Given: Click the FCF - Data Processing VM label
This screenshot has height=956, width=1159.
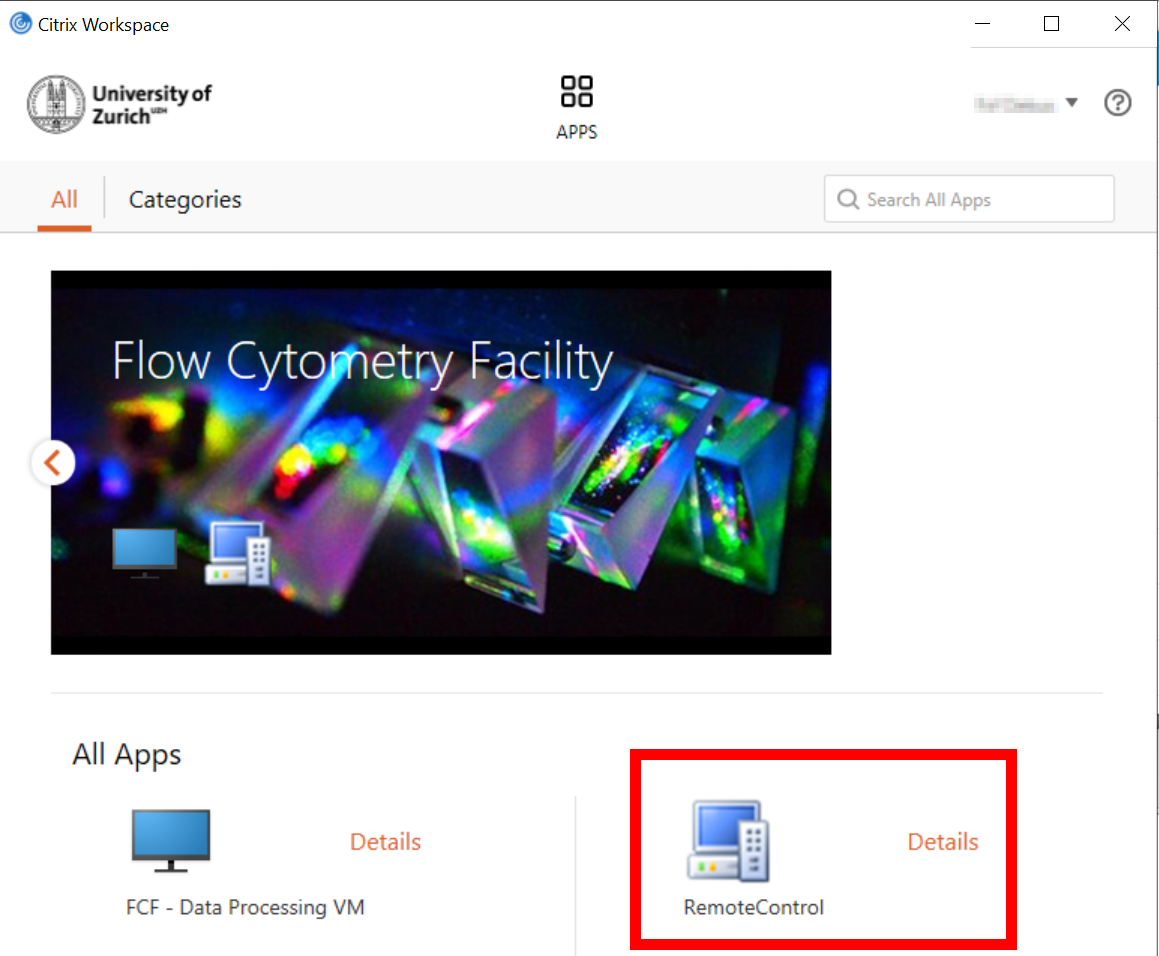Looking at the screenshot, I should [245, 907].
